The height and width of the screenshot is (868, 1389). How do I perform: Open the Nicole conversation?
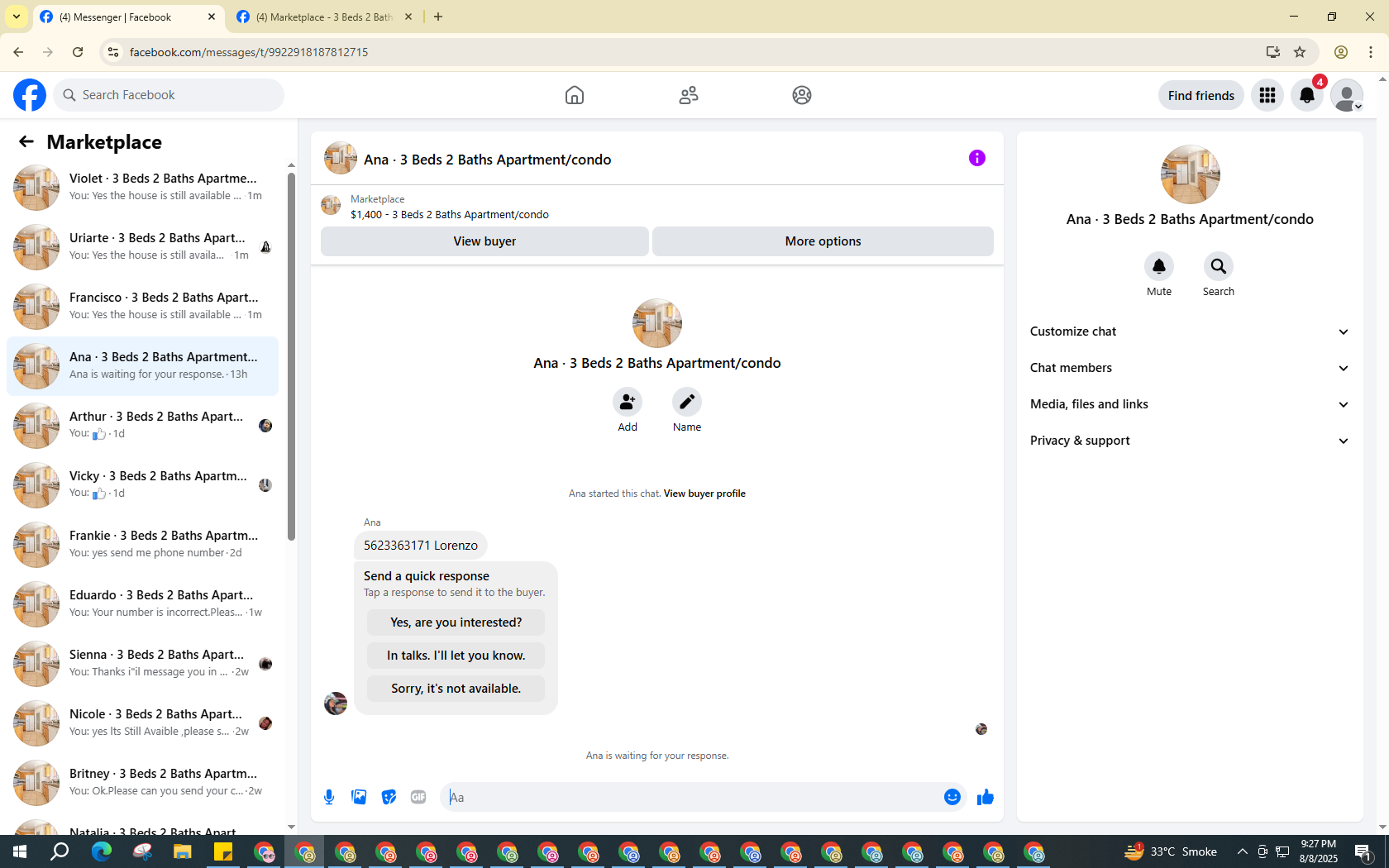(x=142, y=723)
